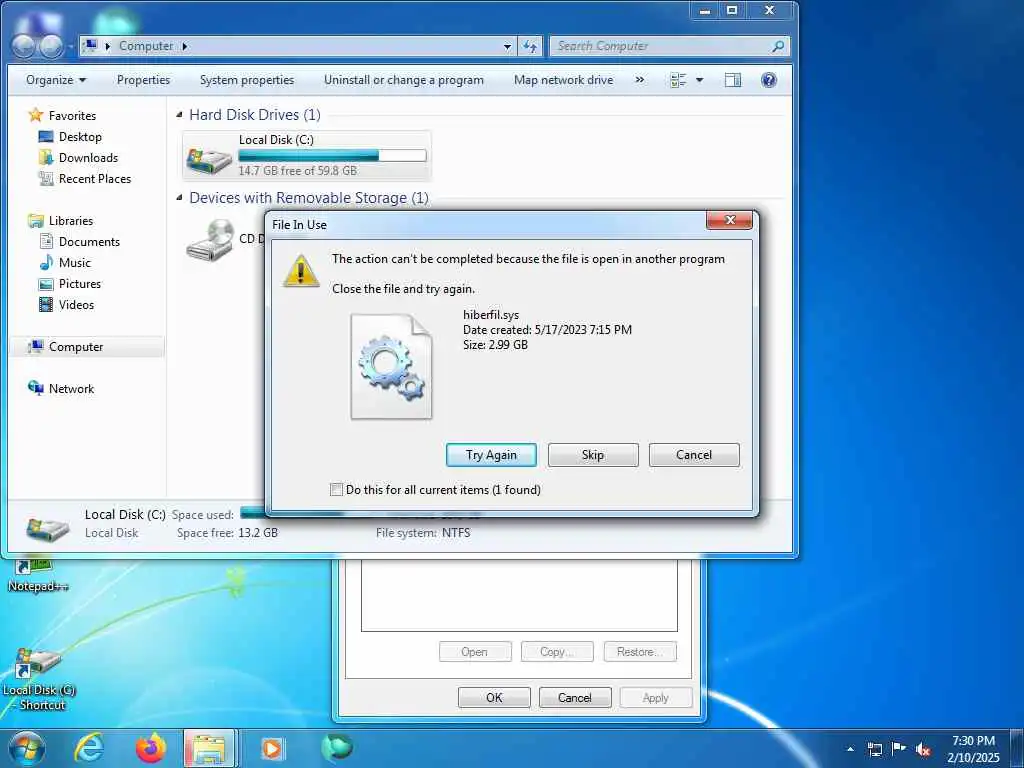Check 'Do this for all current items'

click(x=336, y=489)
